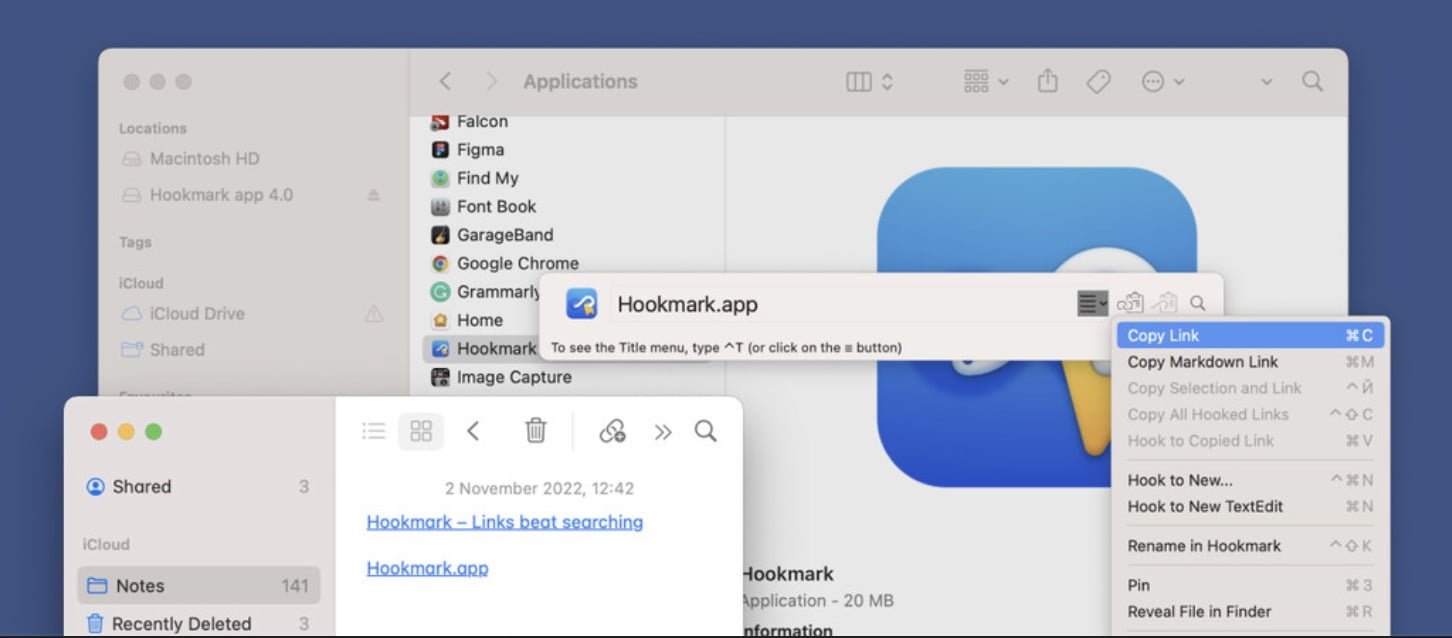
Task: Switch Notes to gallery view
Action: click(421, 431)
